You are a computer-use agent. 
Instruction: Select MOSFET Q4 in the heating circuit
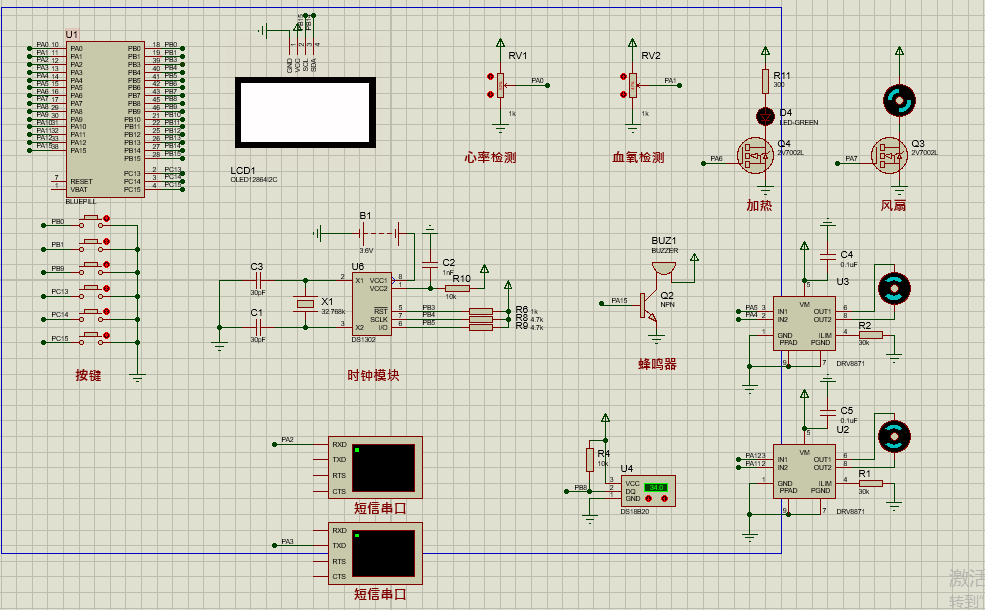[756, 155]
